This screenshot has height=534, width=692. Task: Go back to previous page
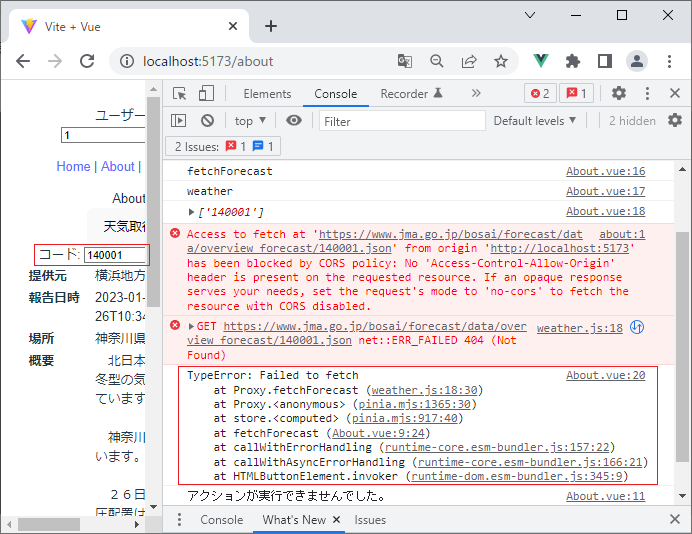[x=23, y=61]
